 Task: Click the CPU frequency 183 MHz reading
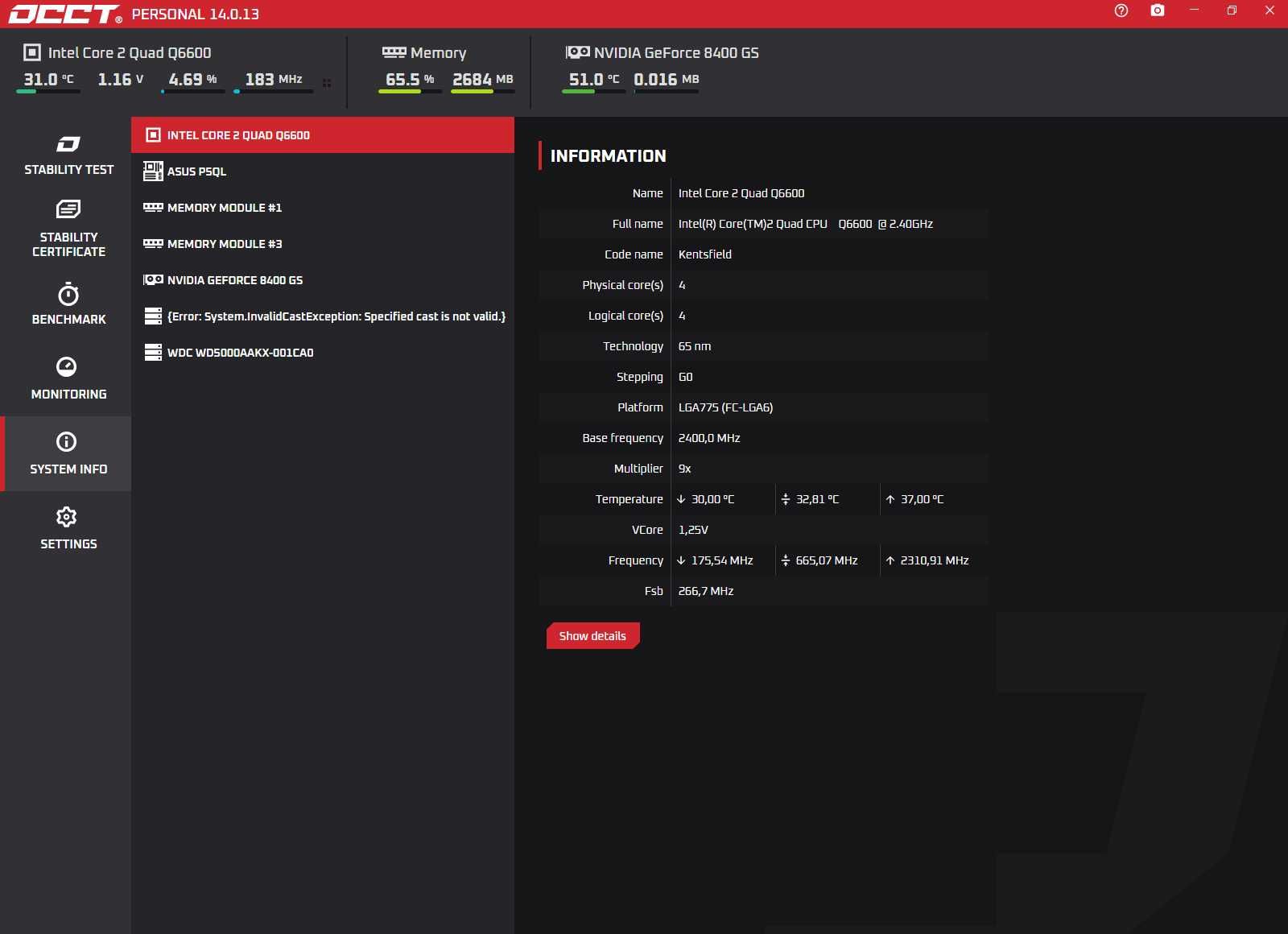pos(274,79)
